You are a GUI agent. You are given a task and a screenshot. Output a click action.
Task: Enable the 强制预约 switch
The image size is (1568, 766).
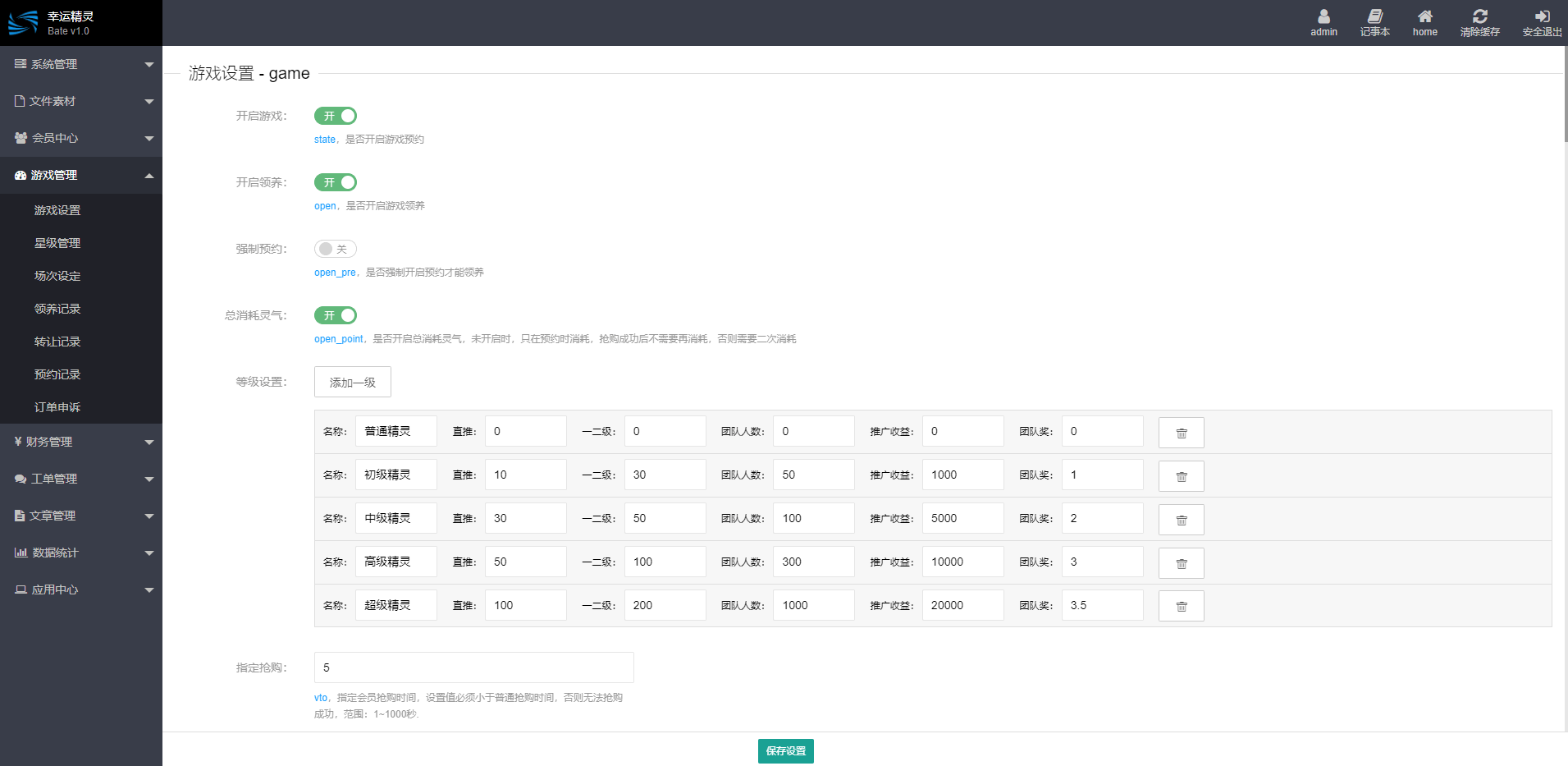[336, 249]
